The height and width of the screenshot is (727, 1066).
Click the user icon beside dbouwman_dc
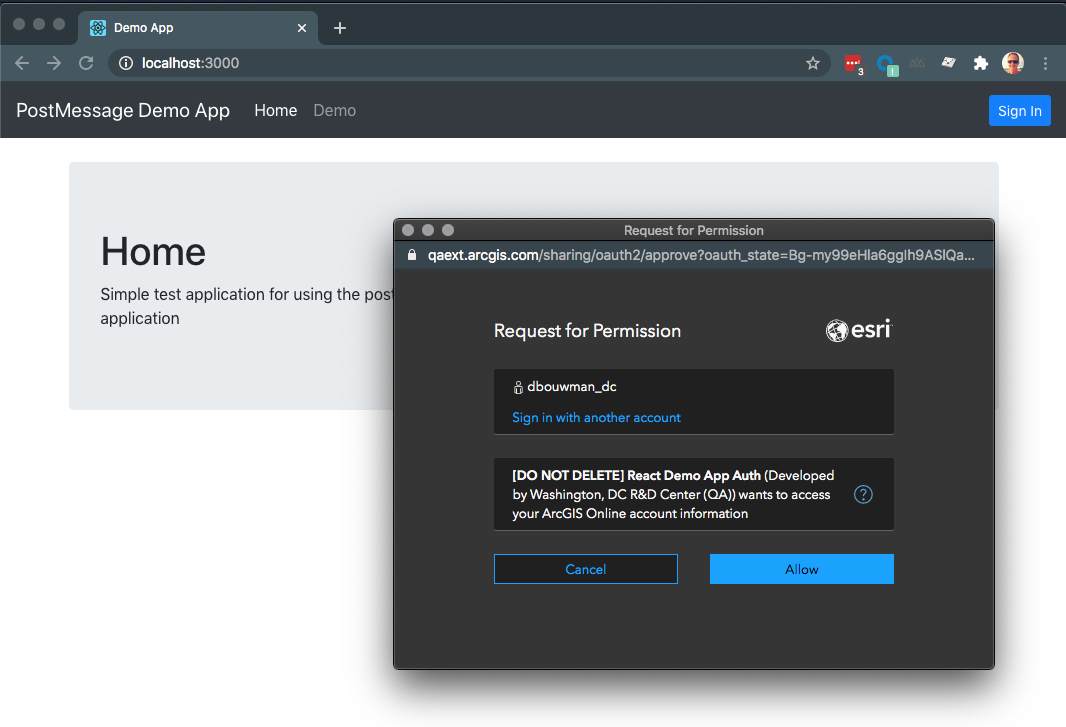pos(518,387)
